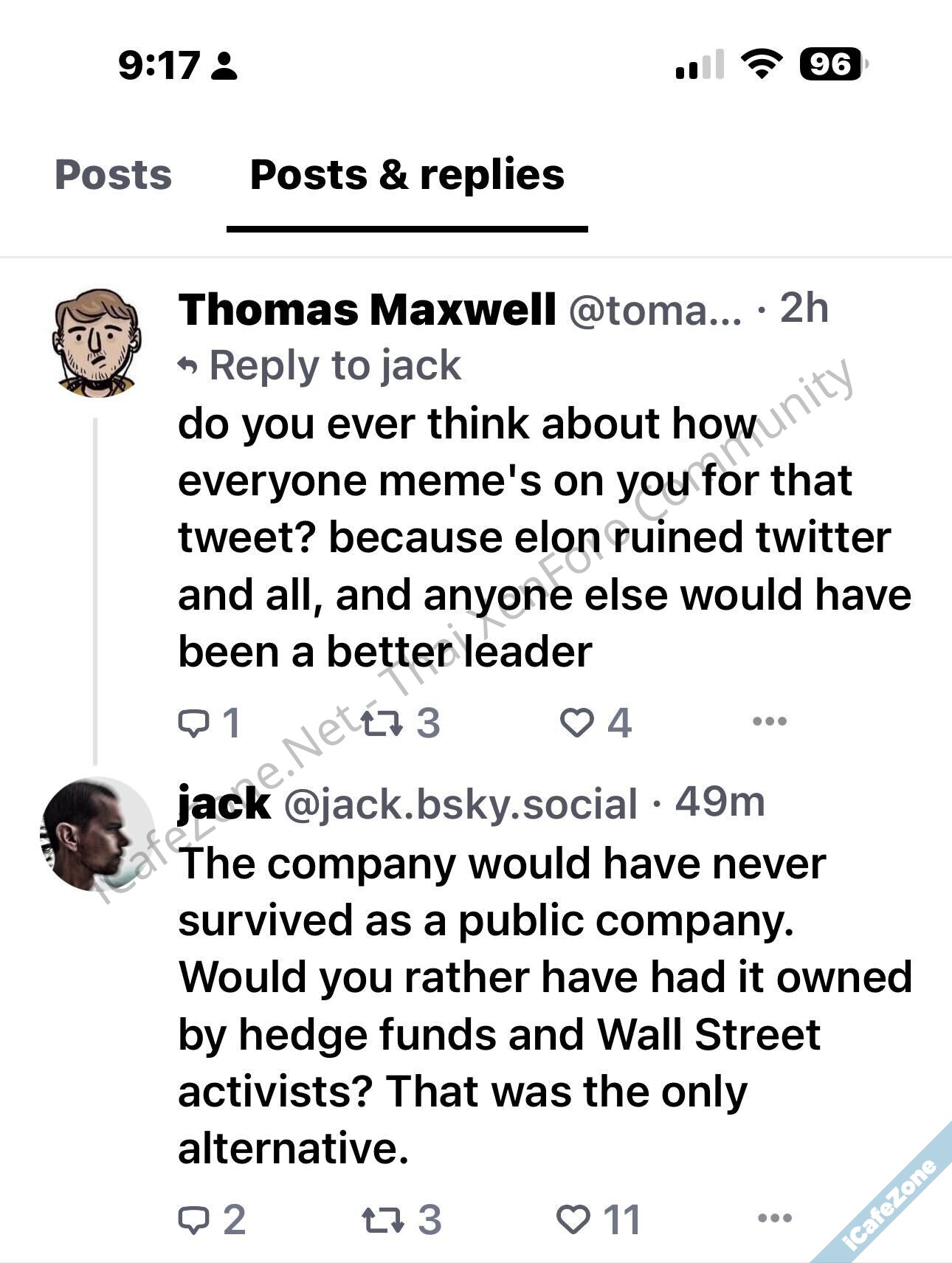952x1263 pixels.
Task: Like Thomas Maxwell's post
Action: (576, 723)
